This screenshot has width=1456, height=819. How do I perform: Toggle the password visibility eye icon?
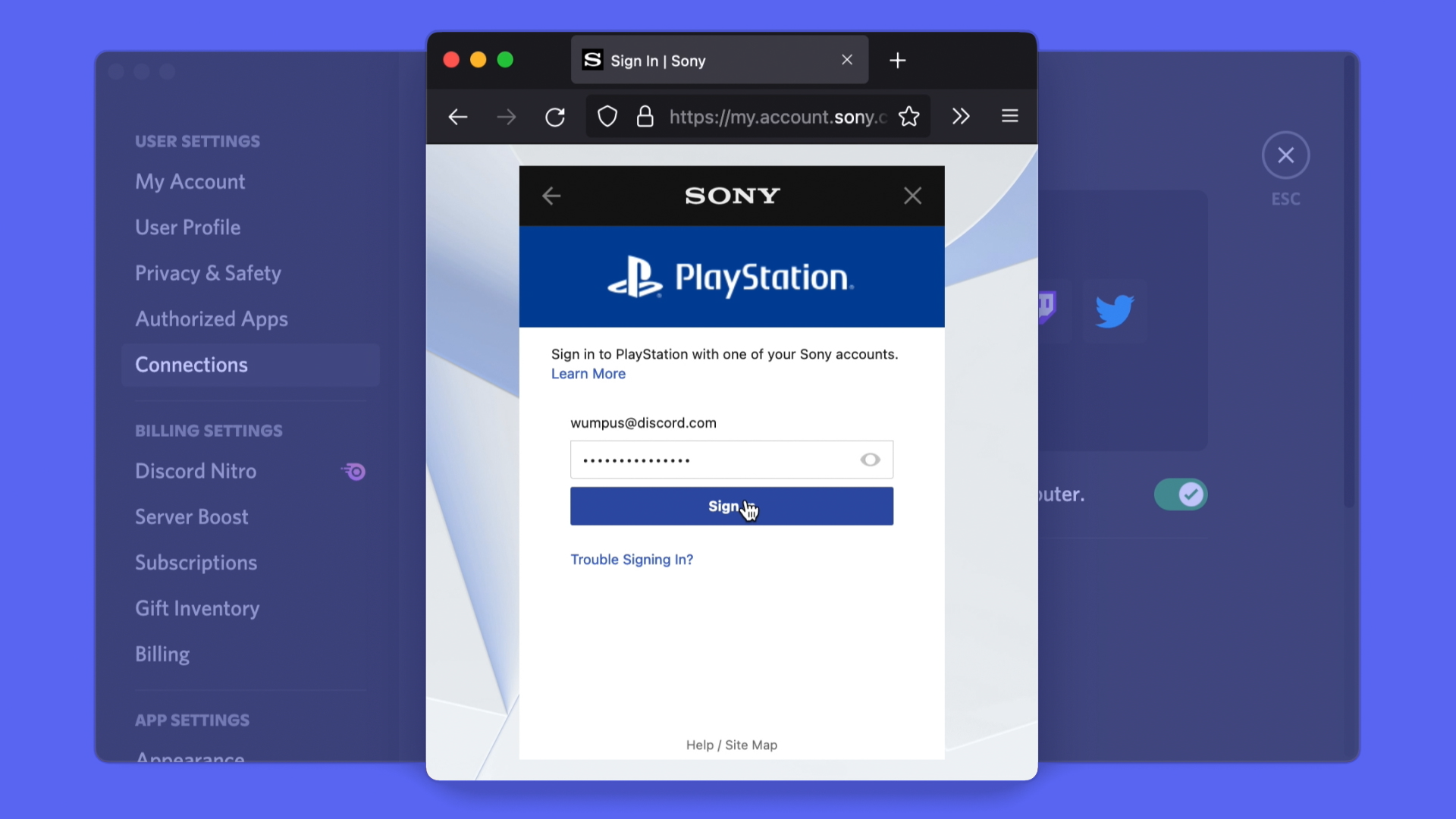pyautogui.click(x=868, y=460)
